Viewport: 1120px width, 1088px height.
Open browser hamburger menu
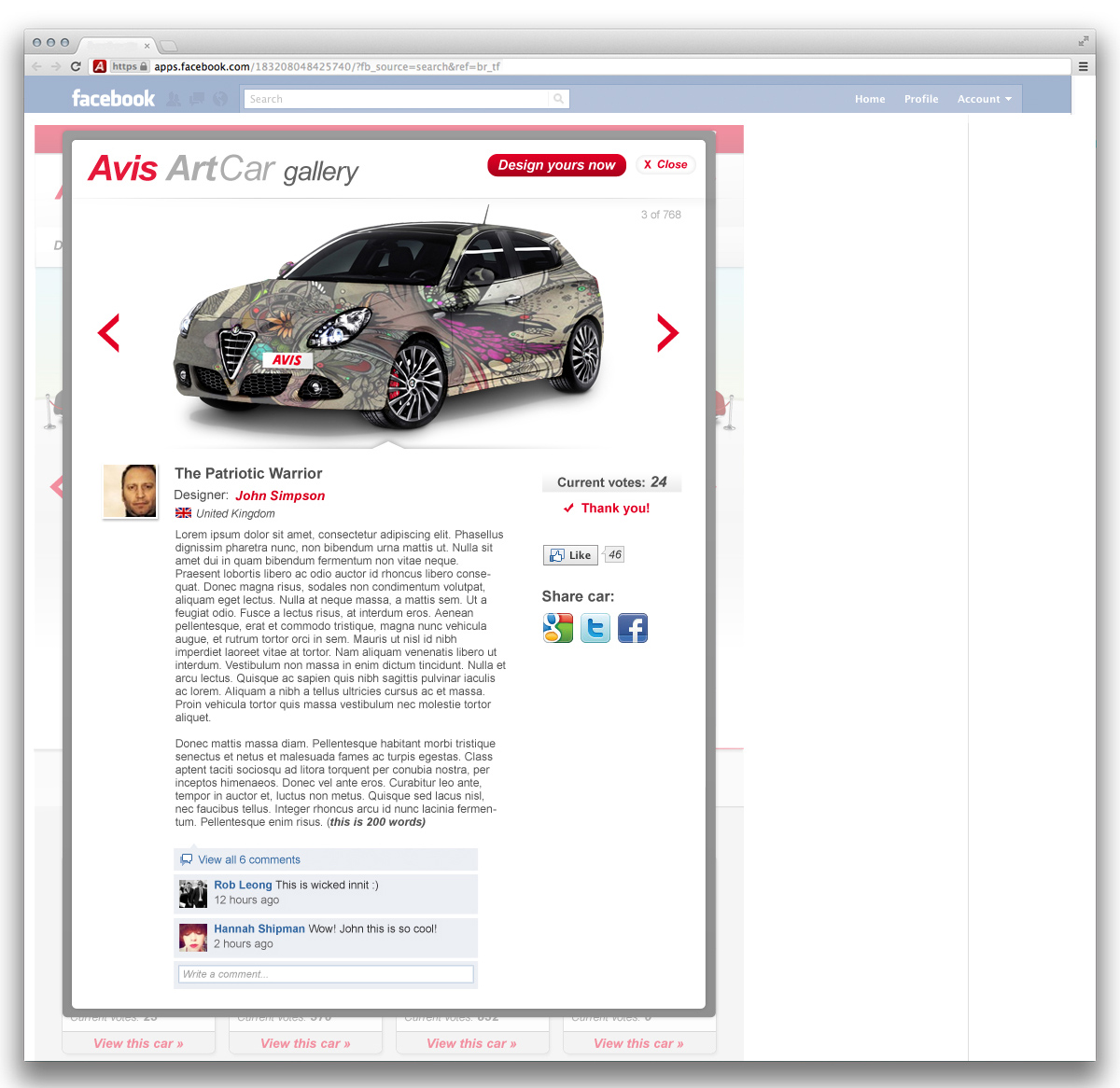click(x=1084, y=66)
